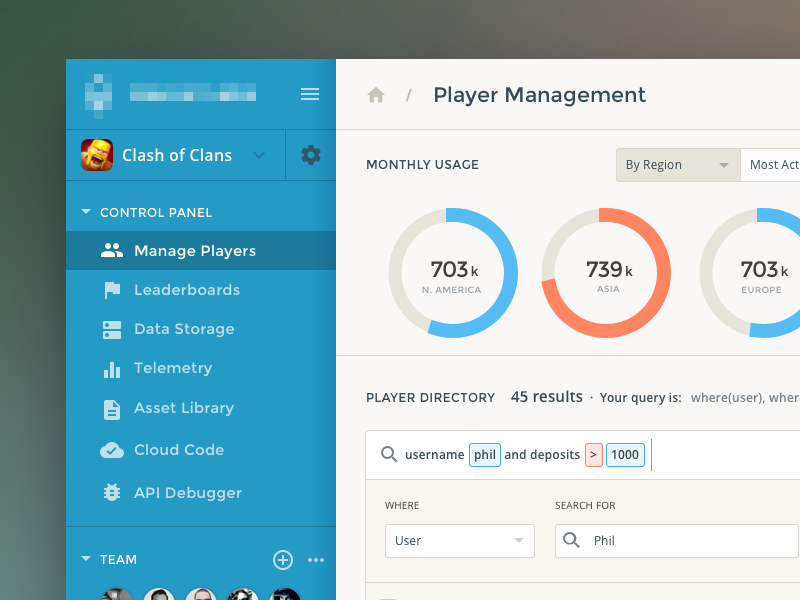Click the '45 results' text
The width and height of the screenshot is (800, 600).
546,397
